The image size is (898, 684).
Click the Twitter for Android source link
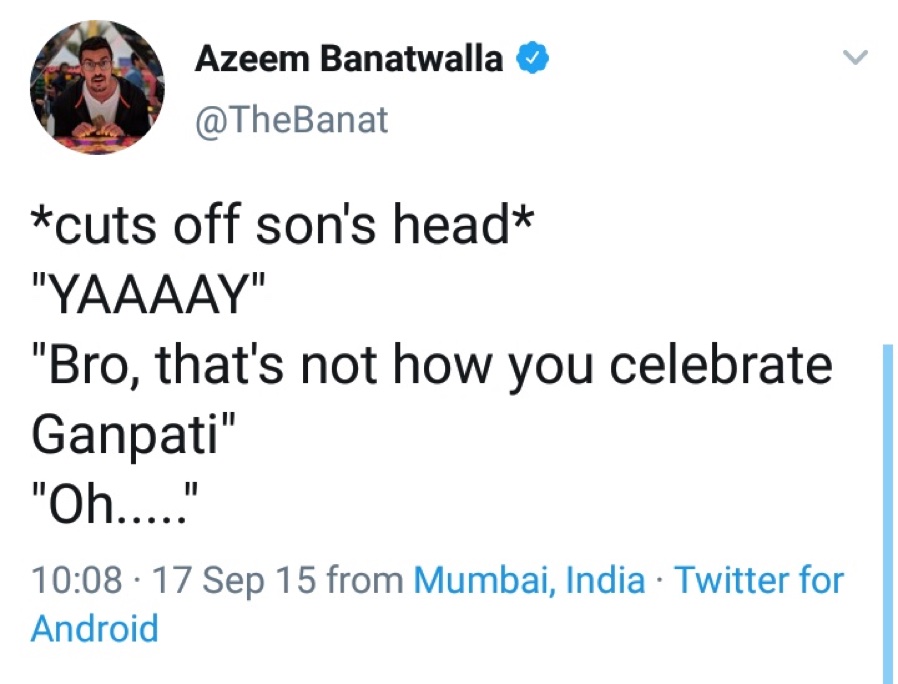(x=759, y=580)
